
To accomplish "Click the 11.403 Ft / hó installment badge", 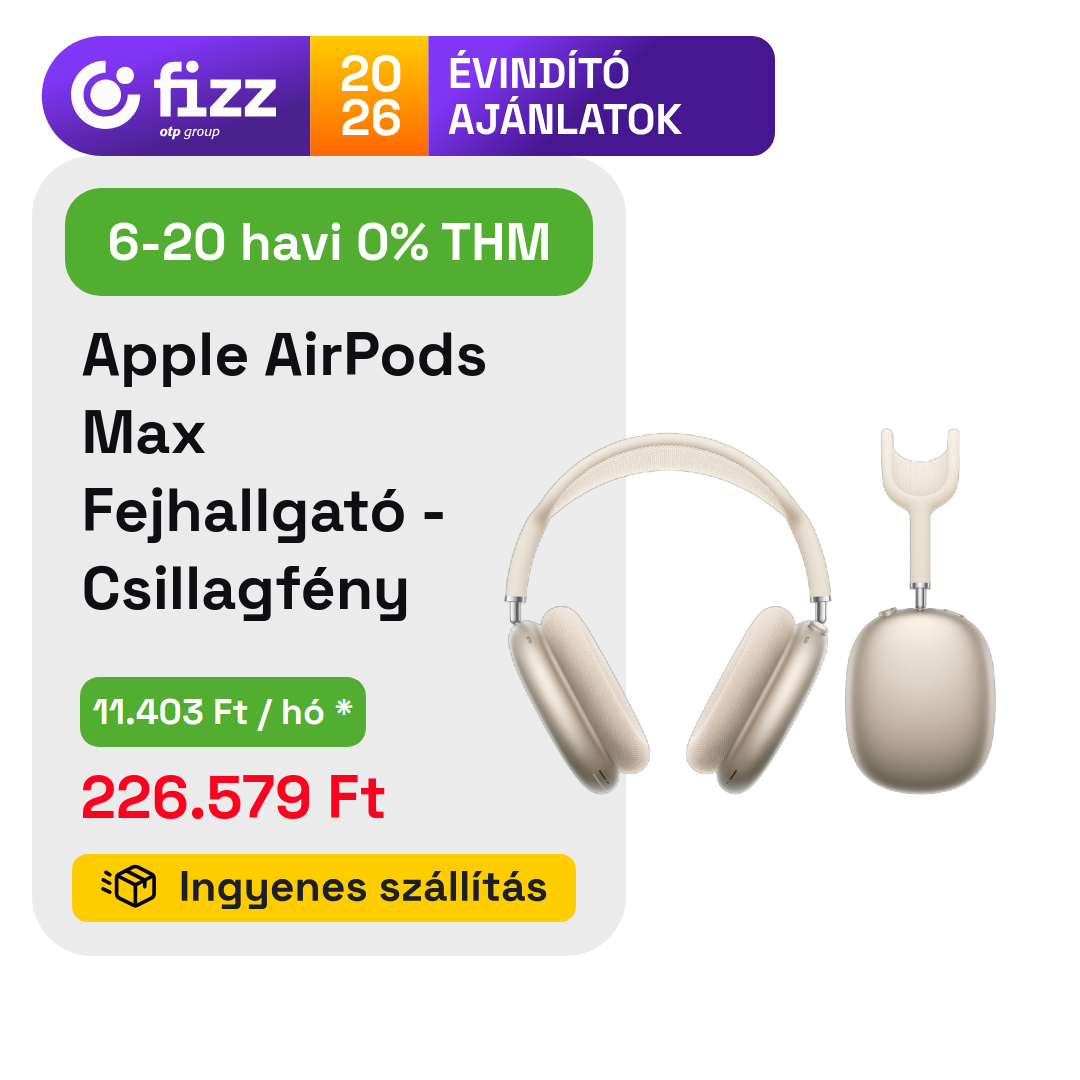I will (x=222, y=712).
